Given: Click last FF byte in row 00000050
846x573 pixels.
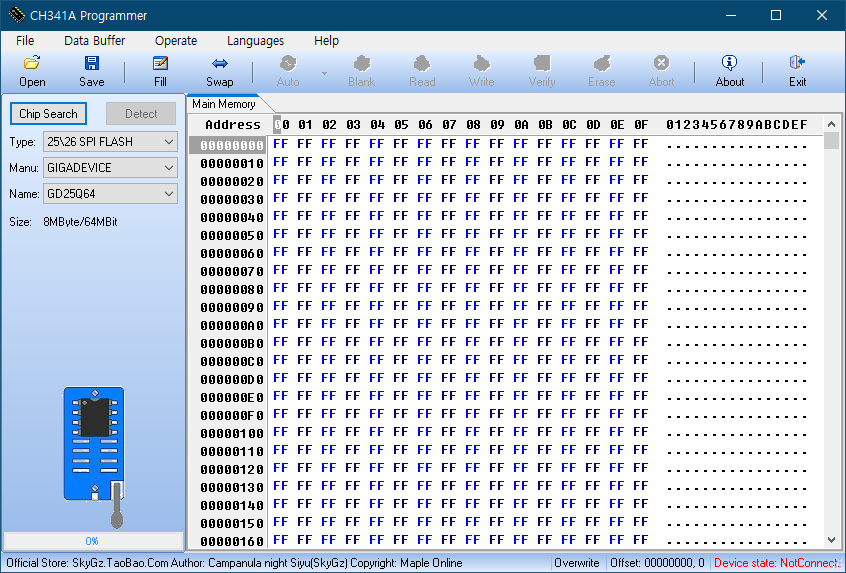Looking at the screenshot, I should point(641,234).
